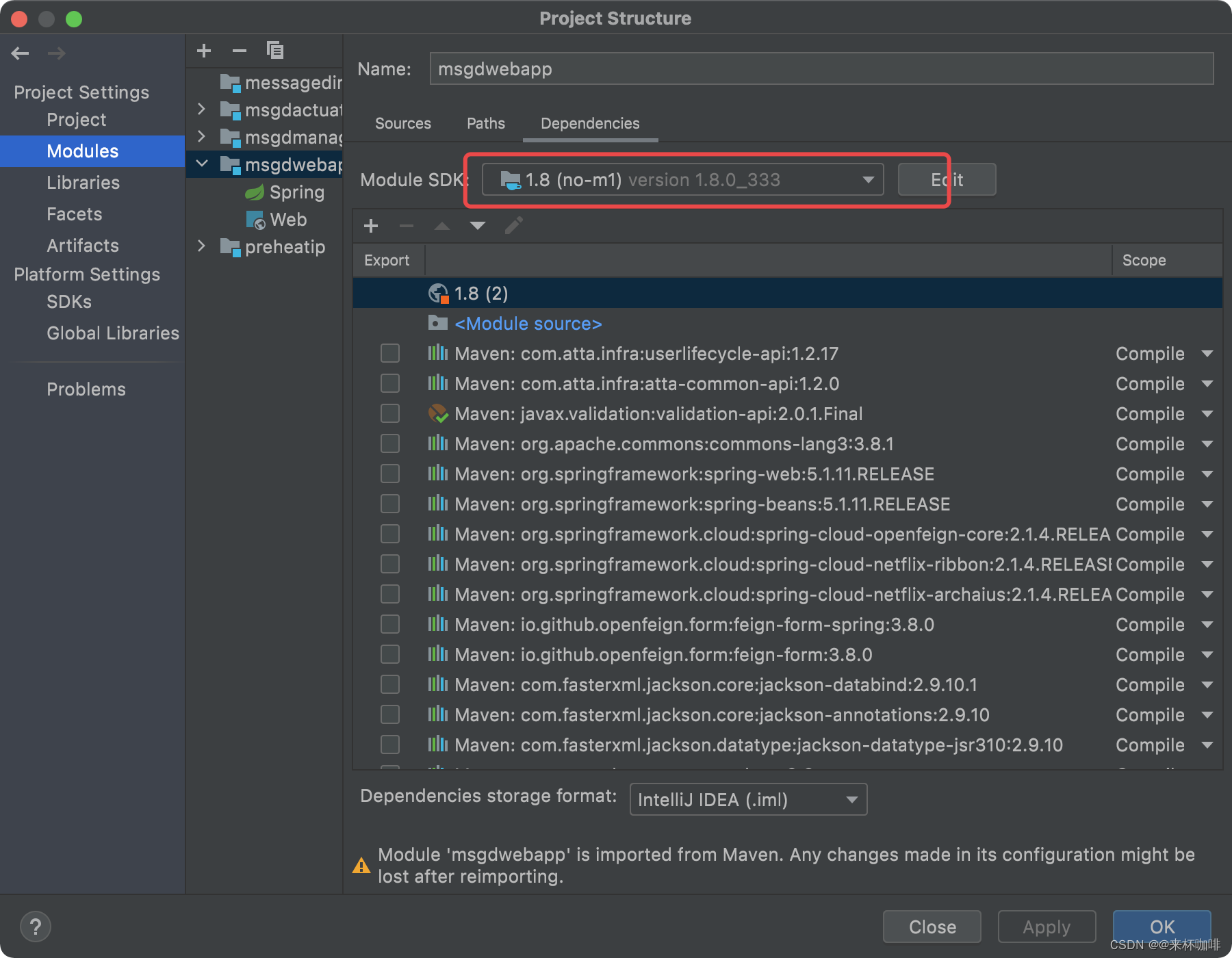Toggle export checkbox for jackson-annotations:2.9.10

click(390, 714)
